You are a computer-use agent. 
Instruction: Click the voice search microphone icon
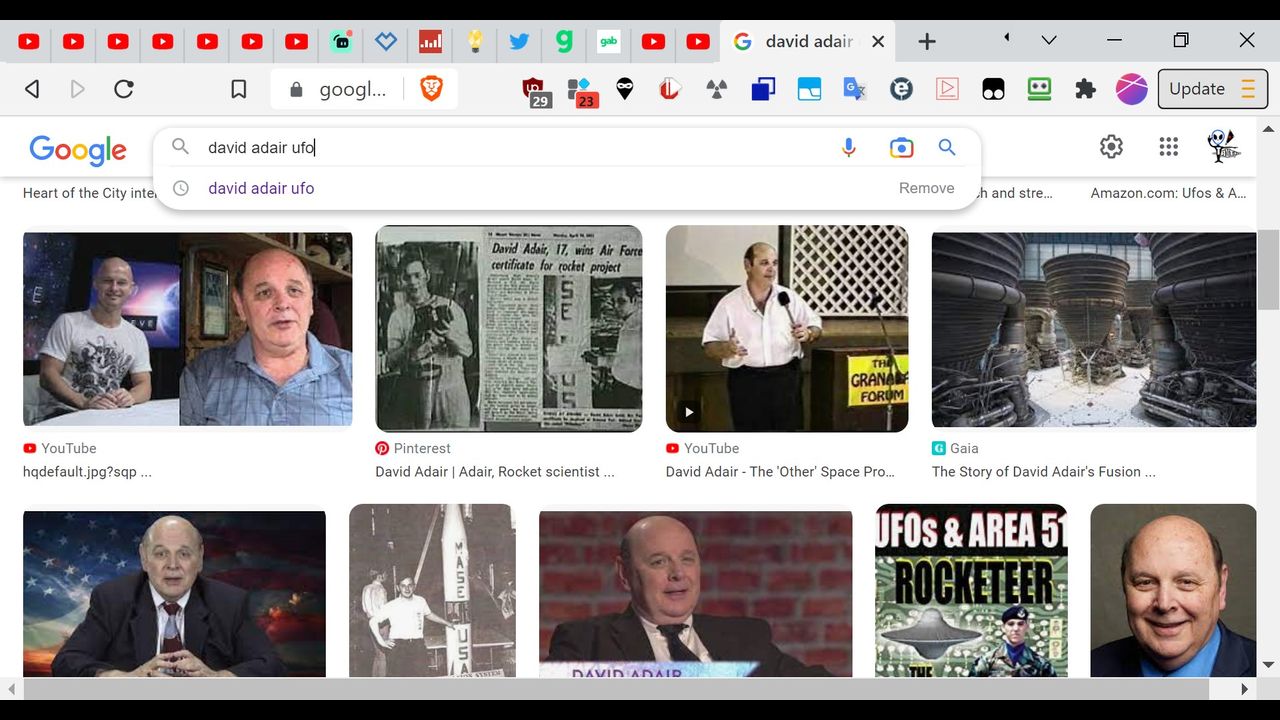[849, 148]
